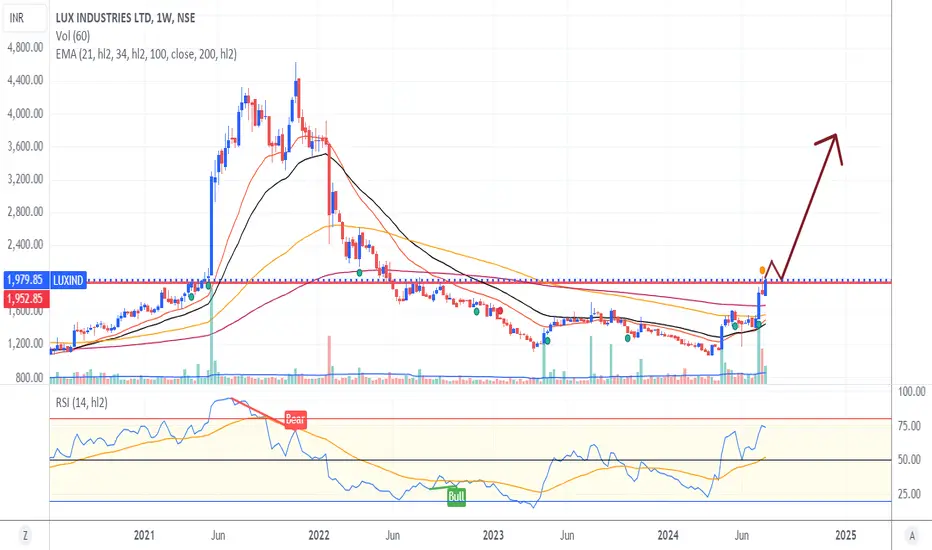Select the Vol (60) indicator legend
The width and height of the screenshot is (932, 550).
tap(73, 36)
